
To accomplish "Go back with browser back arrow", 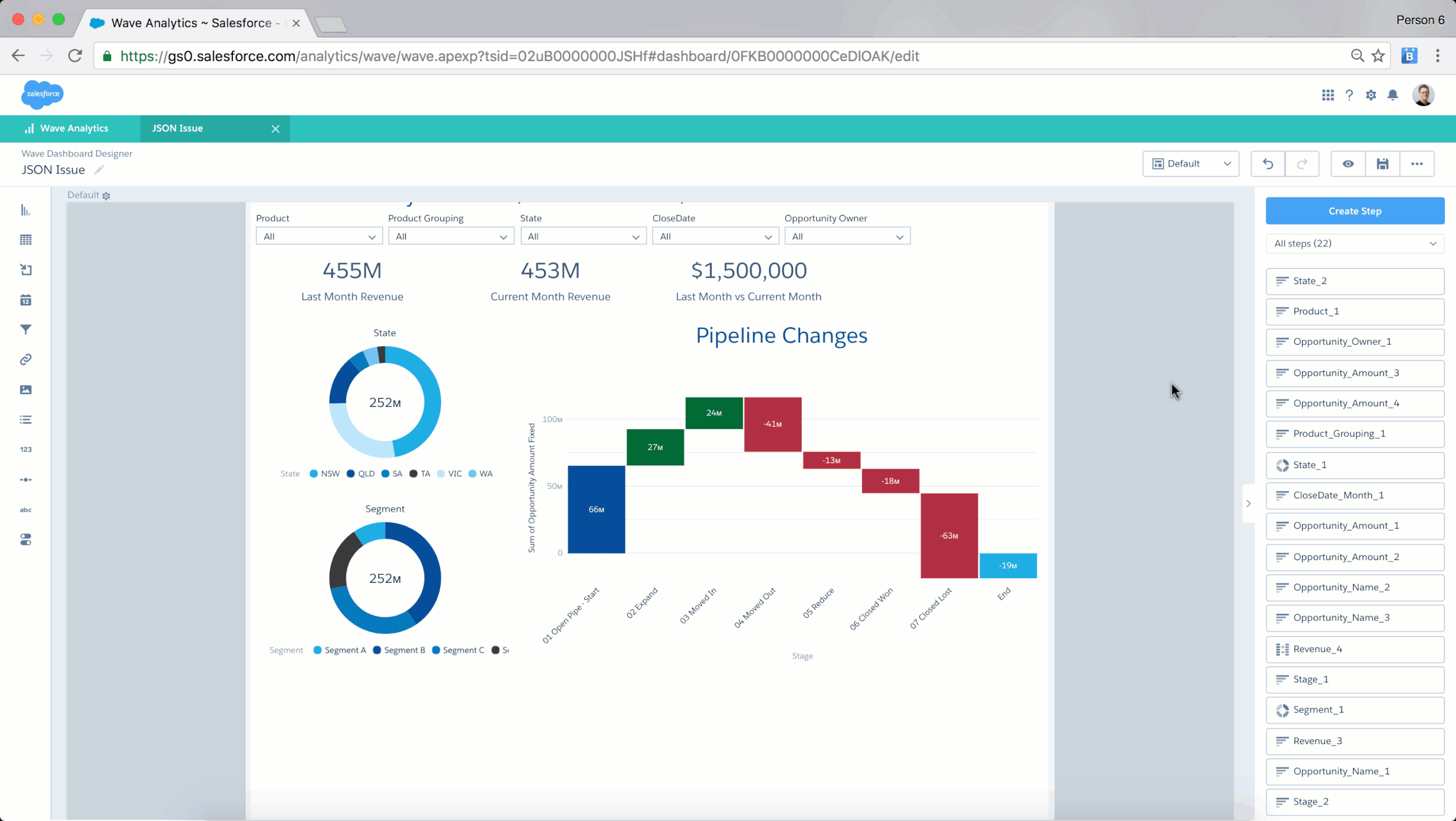I will point(18,56).
